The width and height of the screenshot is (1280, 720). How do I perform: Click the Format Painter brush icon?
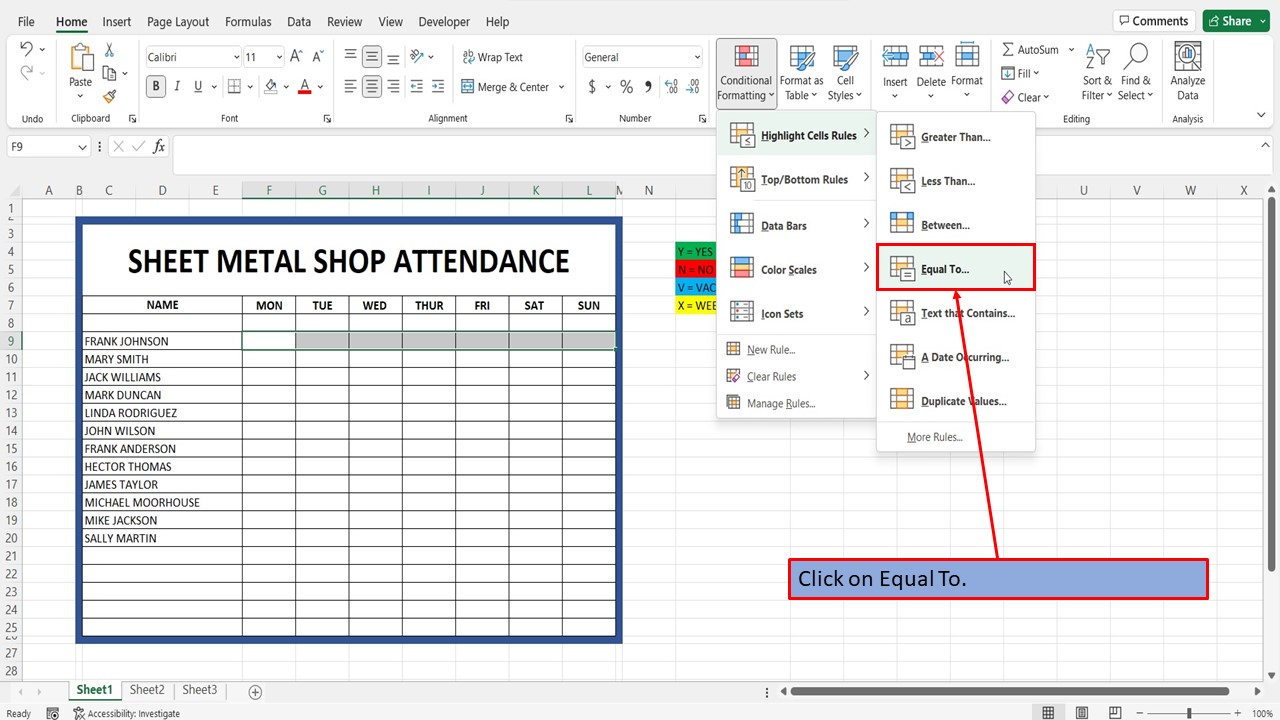(109, 96)
